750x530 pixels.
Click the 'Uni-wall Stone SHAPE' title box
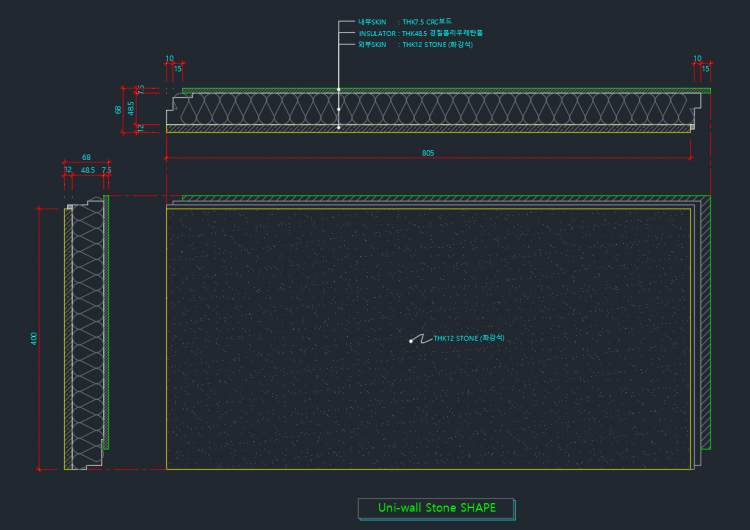coord(436,508)
